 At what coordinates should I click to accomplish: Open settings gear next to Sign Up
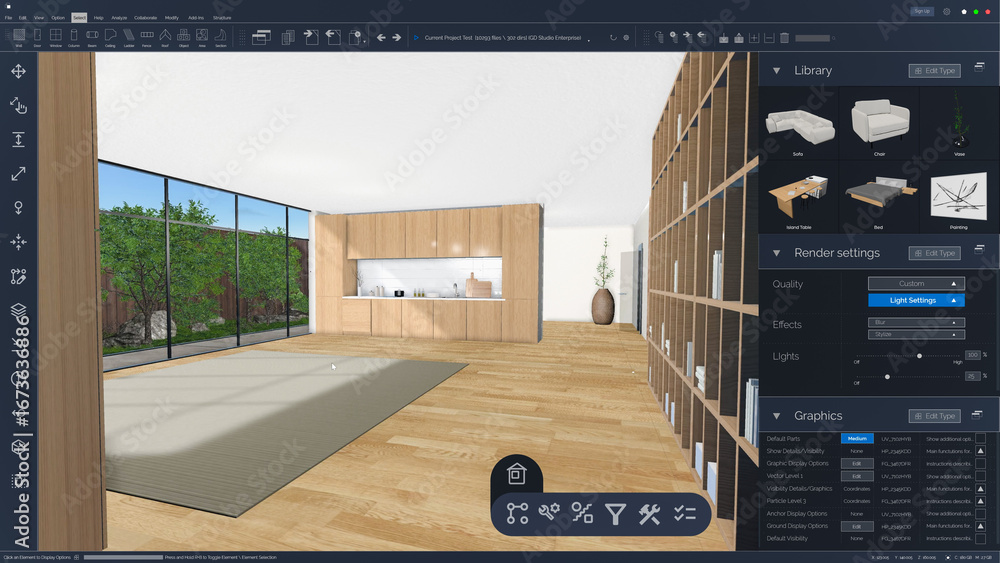point(946,11)
